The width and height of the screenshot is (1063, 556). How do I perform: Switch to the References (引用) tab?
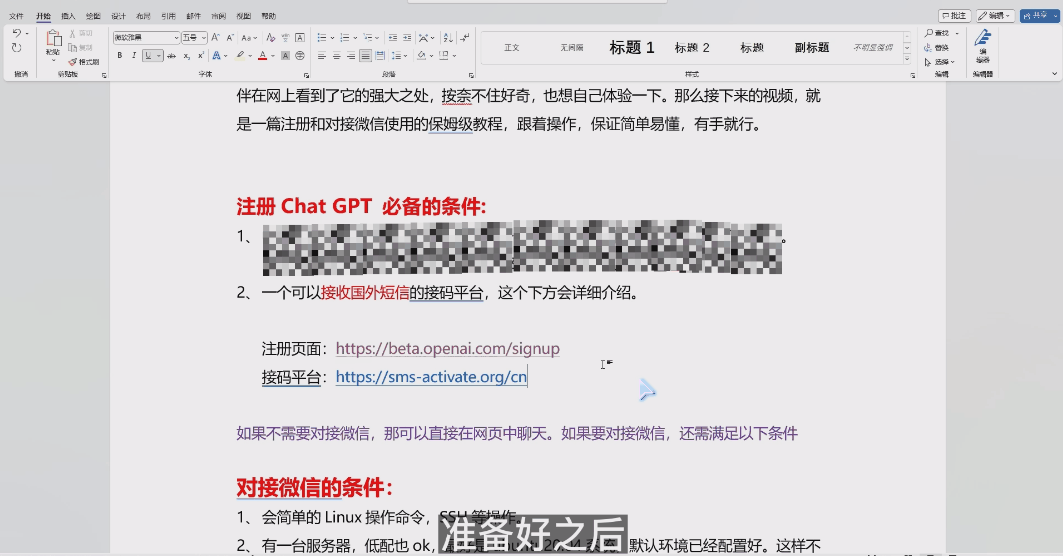click(x=168, y=16)
